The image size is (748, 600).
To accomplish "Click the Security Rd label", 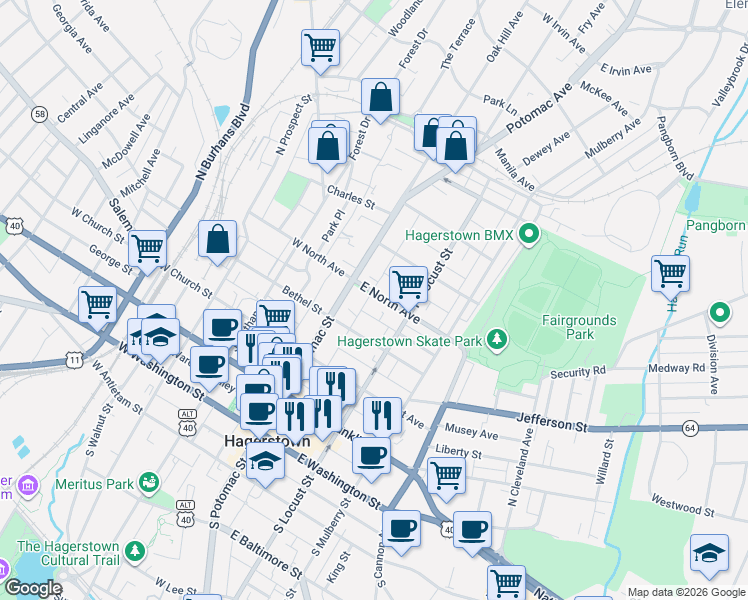I will point(578,372).
